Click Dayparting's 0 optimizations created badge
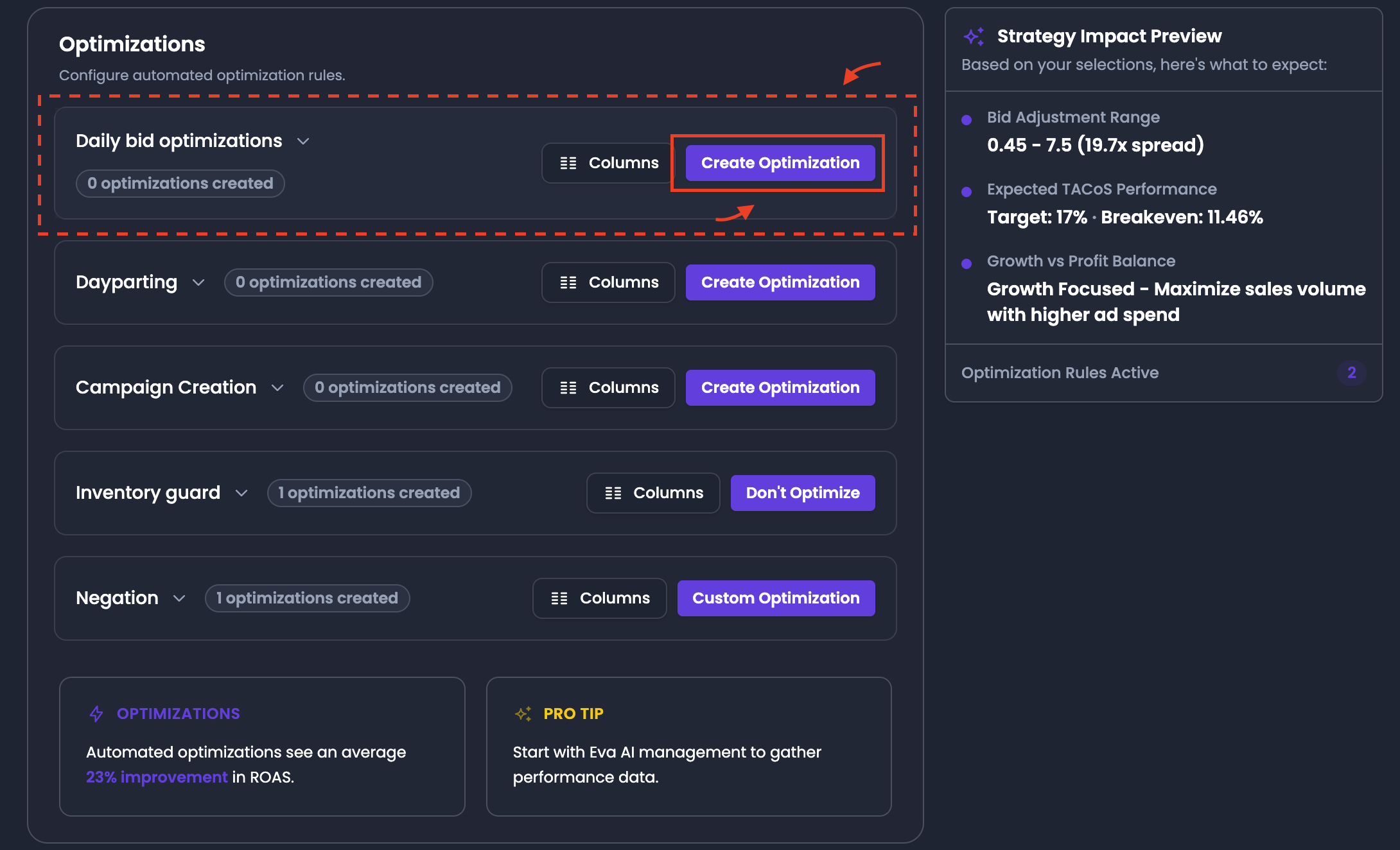Image resolution: width=1400 pixels, height=850 pixels. [329, 282]
